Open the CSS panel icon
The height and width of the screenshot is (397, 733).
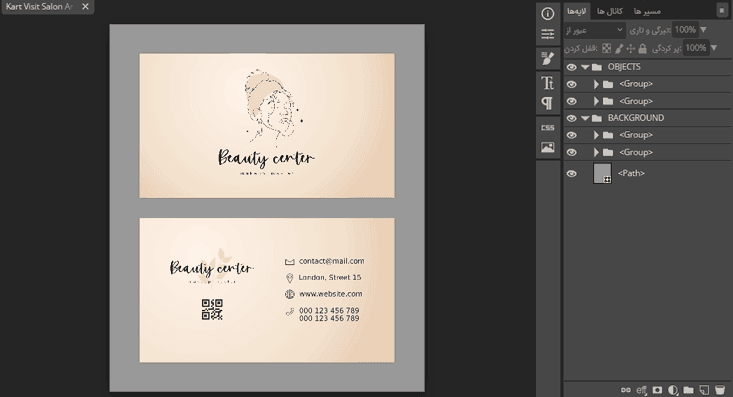547,127
